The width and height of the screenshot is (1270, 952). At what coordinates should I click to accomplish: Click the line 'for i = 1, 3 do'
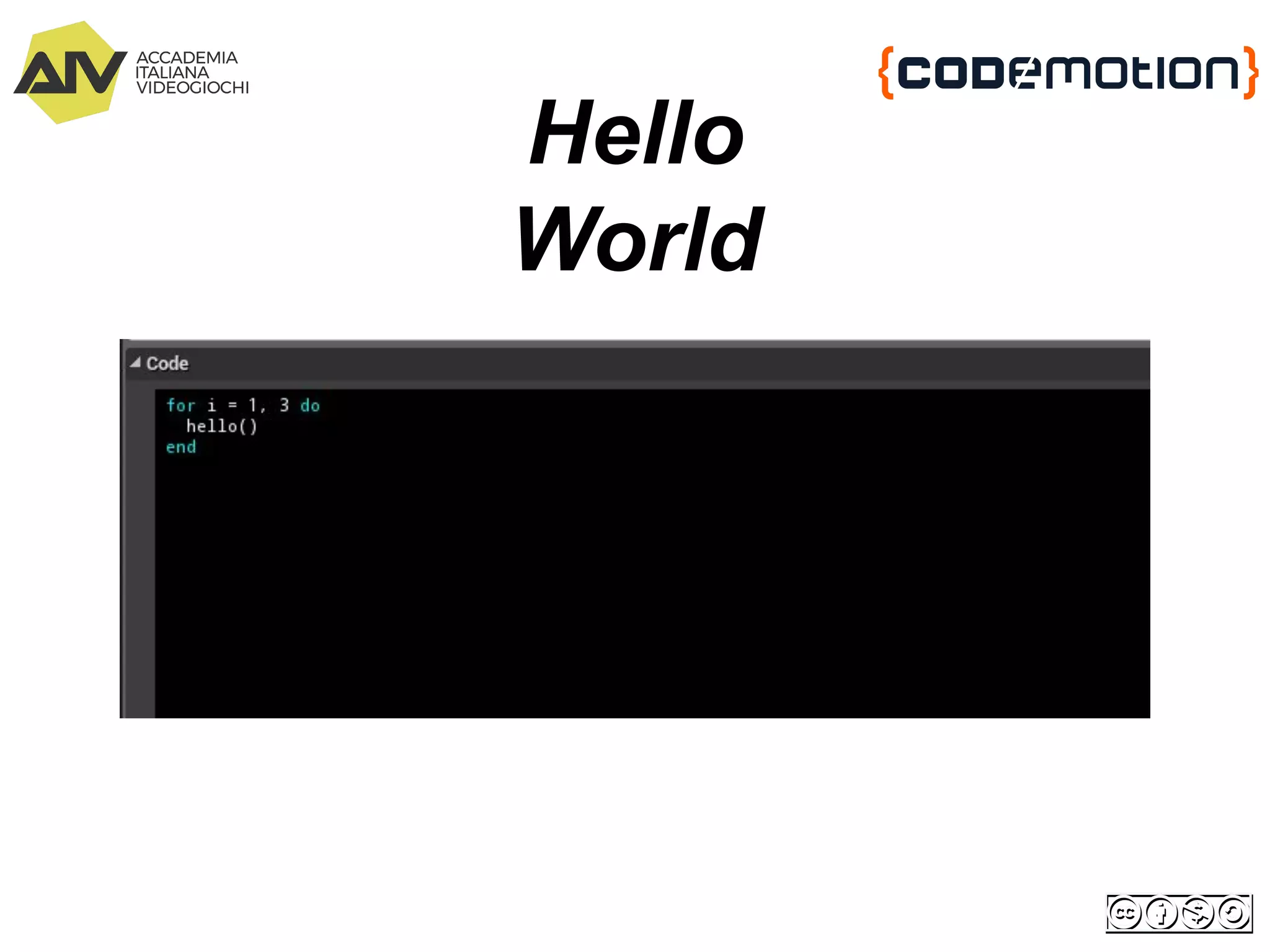[x=243, y=405]
